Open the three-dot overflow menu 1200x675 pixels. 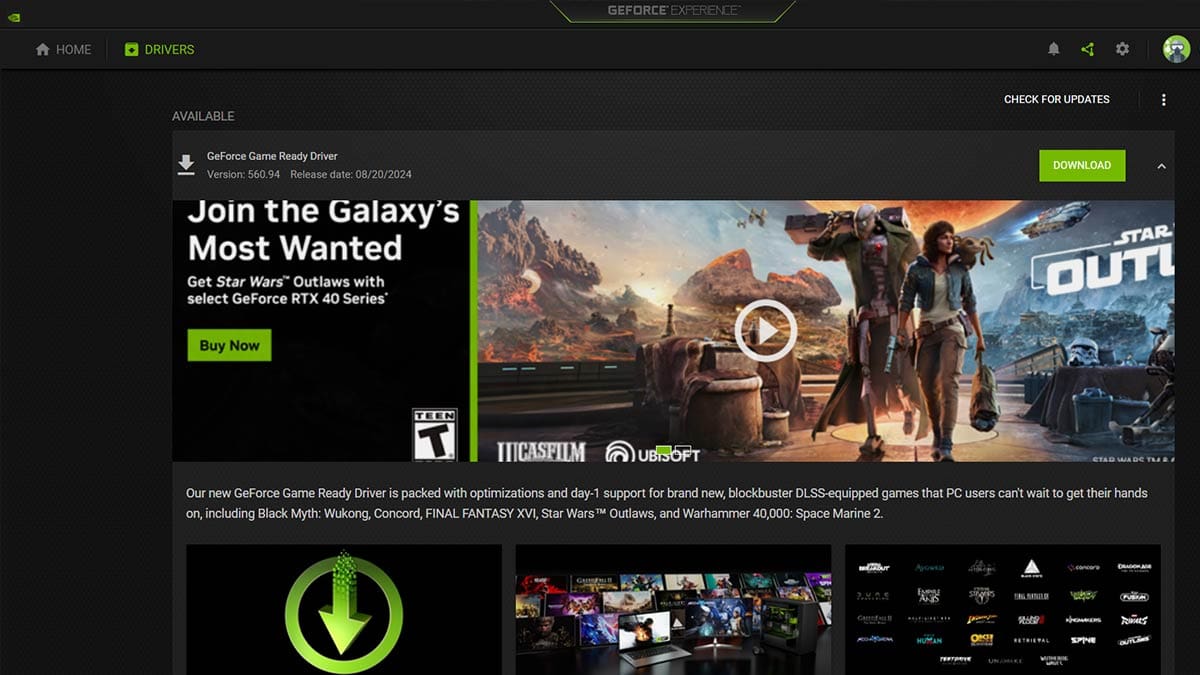tap(1163, 99)
